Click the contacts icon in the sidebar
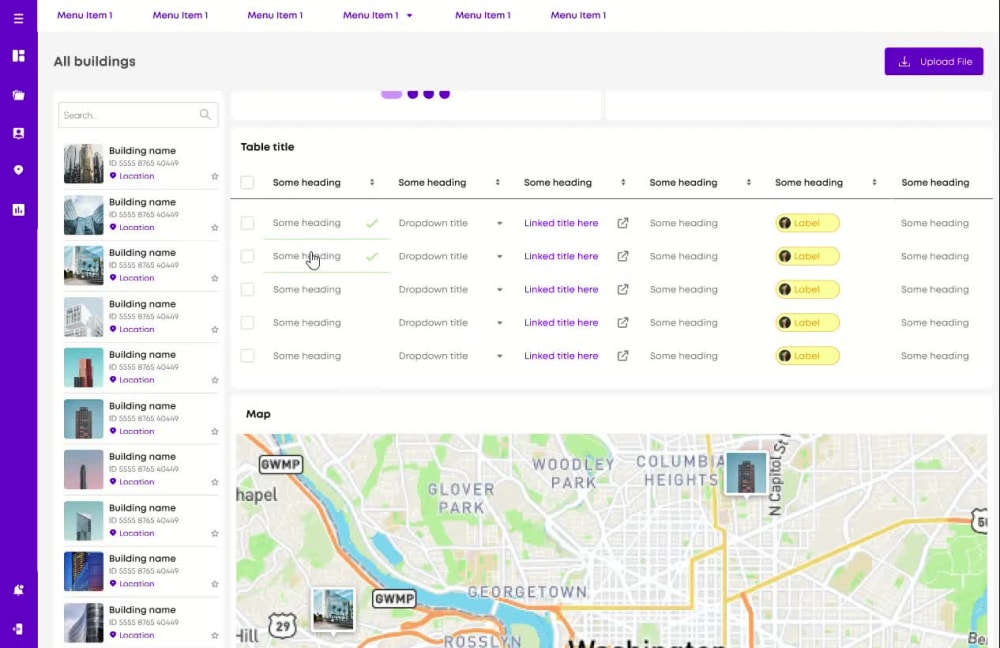1000x648 pixels. (18, 132)
